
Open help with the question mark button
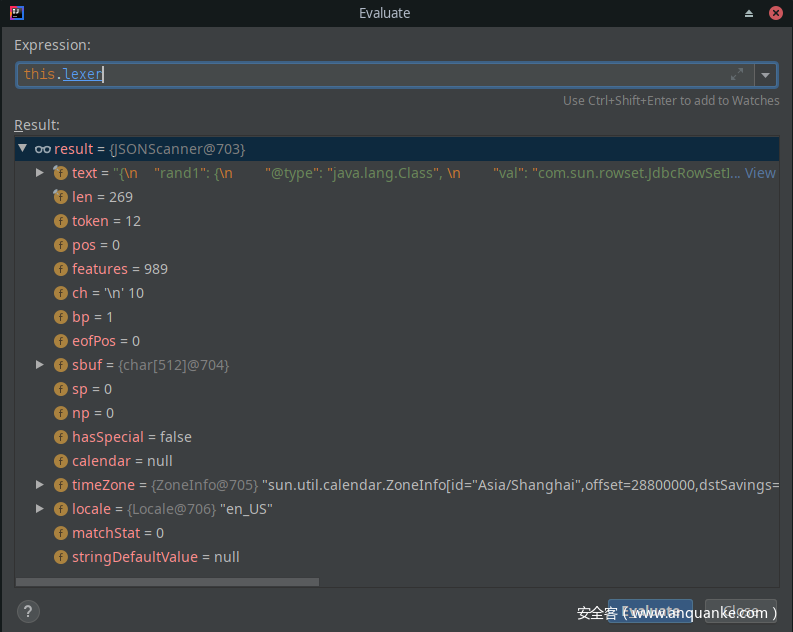[27, 611]
